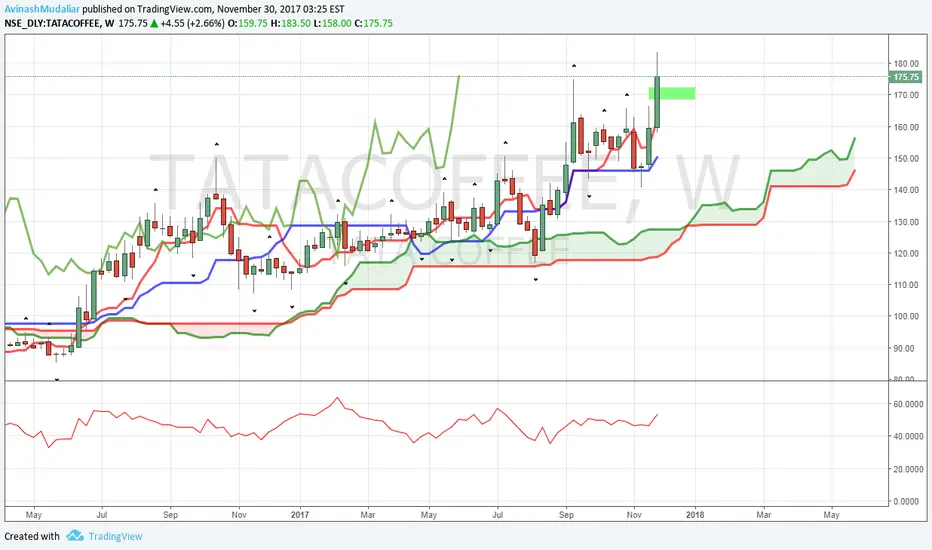932x550 pixels.
Task: Click the 60.0000 indicator axis label
Action: point(909,404)
